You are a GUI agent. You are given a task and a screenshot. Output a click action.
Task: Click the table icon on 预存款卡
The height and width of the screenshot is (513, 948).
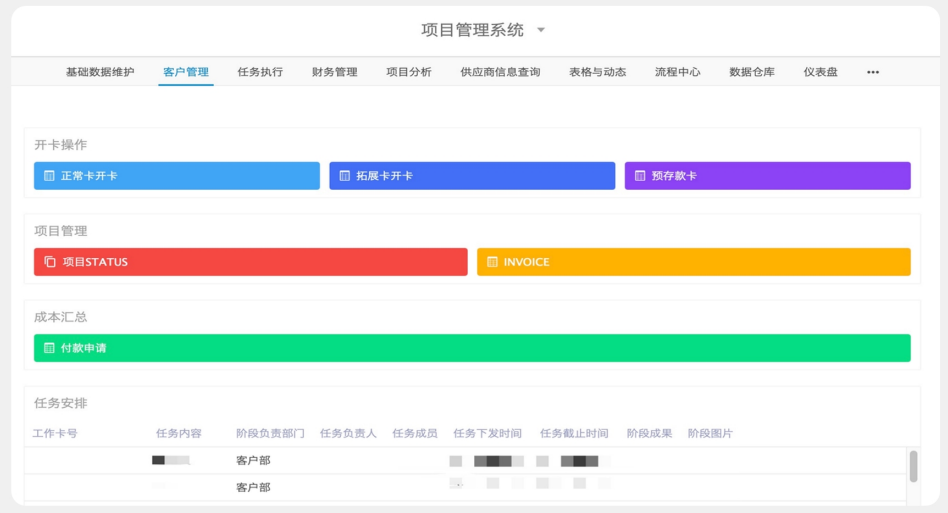(x=640, y=176)
